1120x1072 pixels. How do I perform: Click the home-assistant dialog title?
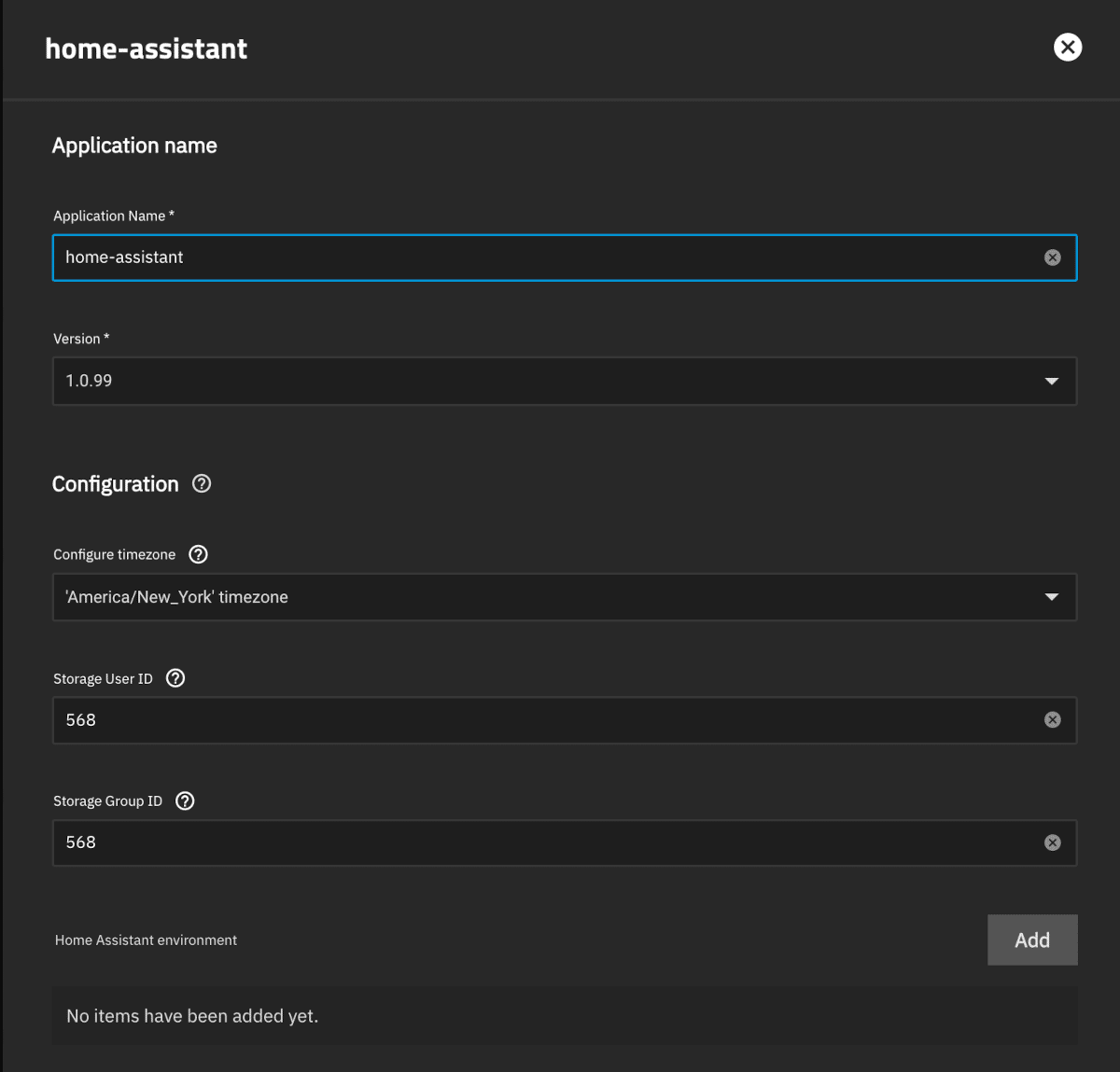[x=147, y=49]
